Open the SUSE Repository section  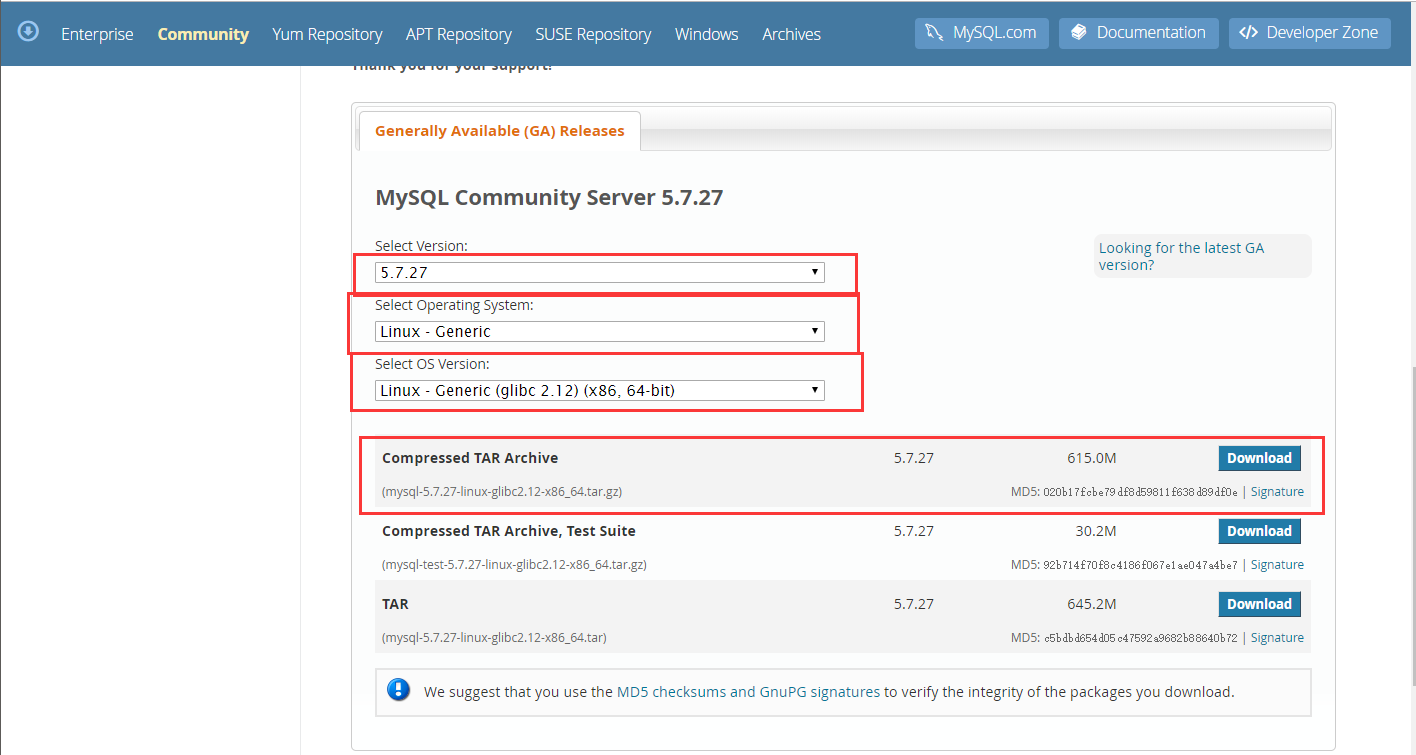(593, 34)
